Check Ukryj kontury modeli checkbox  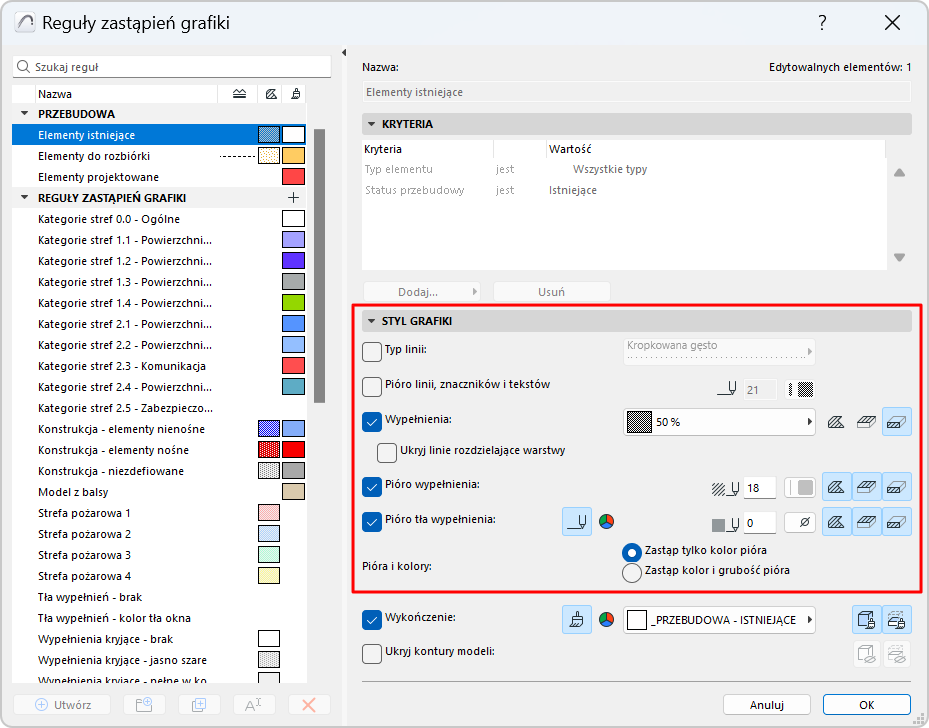(x=372, y=654)
